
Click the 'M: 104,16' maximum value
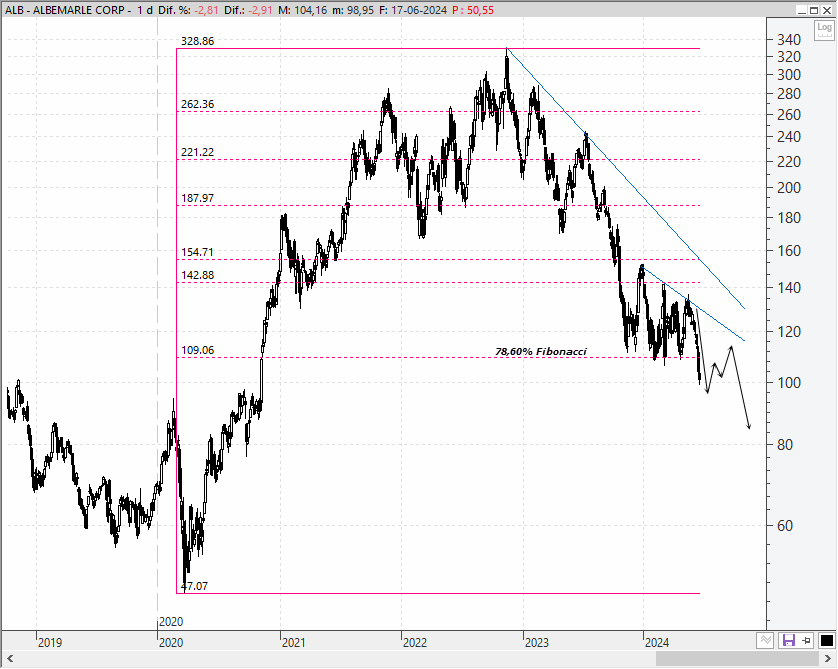click(x=302, y=10)
